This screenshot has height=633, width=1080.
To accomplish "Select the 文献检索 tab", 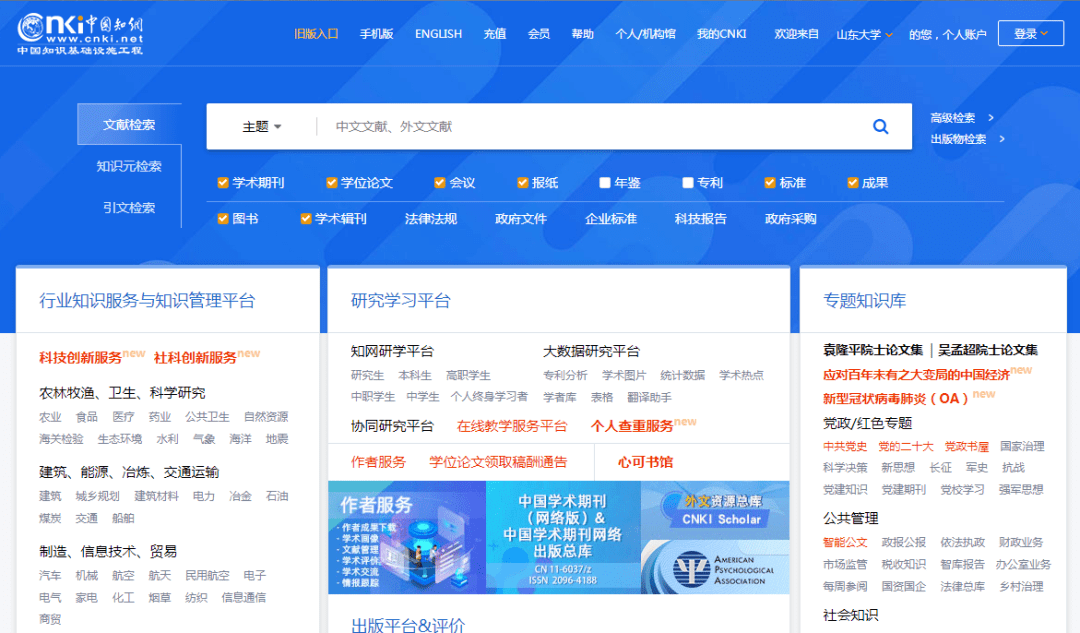I will pos(129,125).
